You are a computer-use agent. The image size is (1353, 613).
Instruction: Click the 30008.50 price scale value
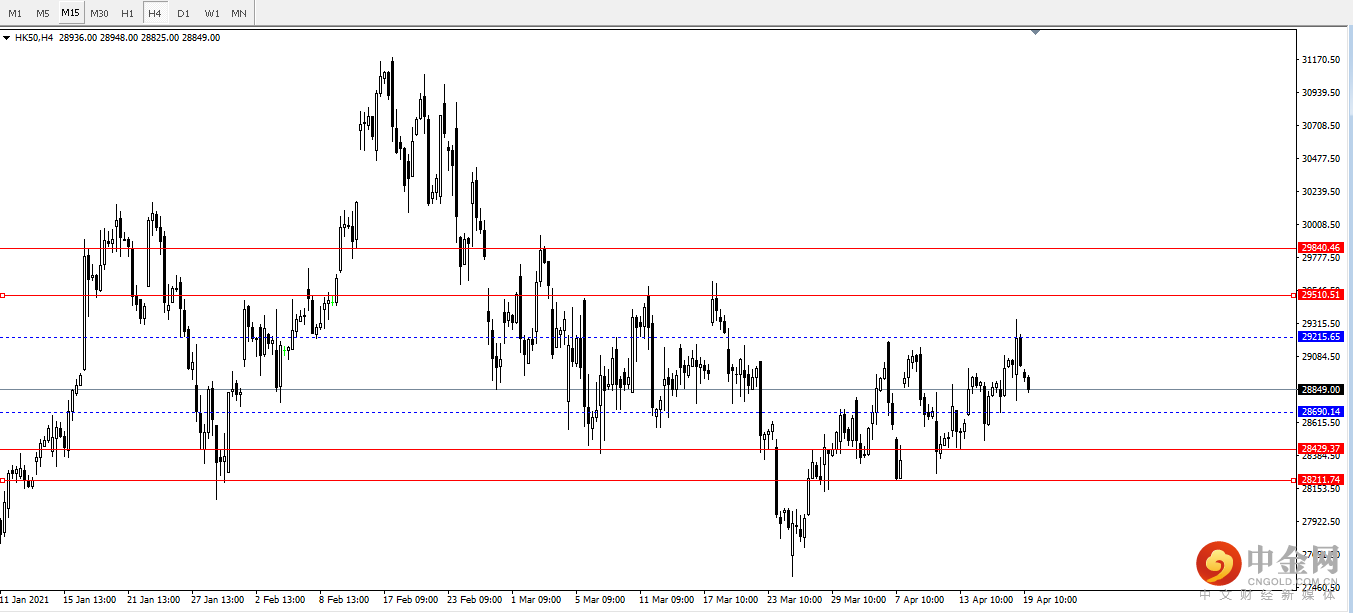coord(1321,225)
